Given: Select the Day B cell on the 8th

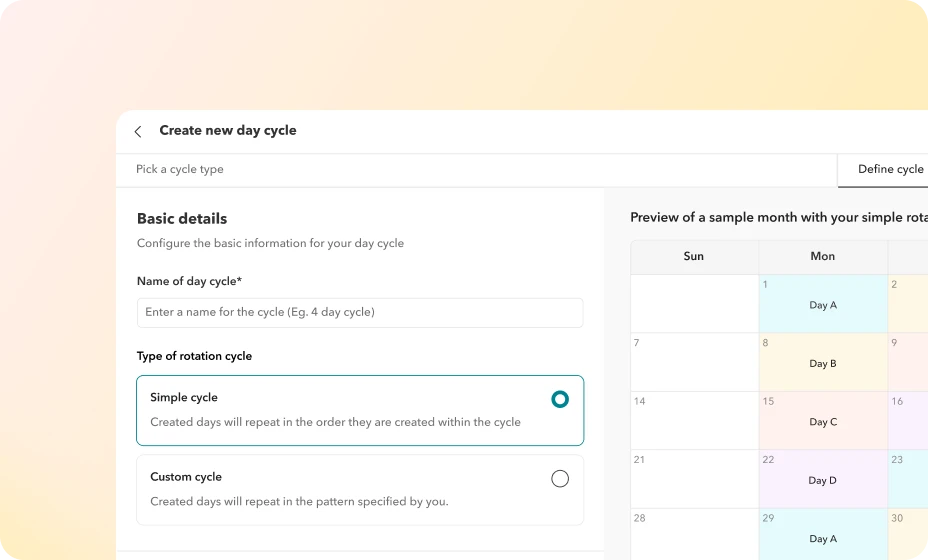Looking at the screenshot, I should [x=823, y=362].
